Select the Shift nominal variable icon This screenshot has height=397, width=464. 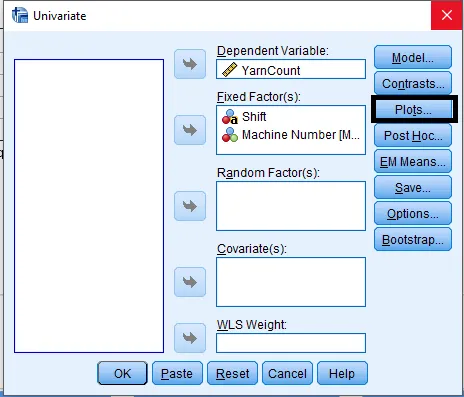click(230, 117)
